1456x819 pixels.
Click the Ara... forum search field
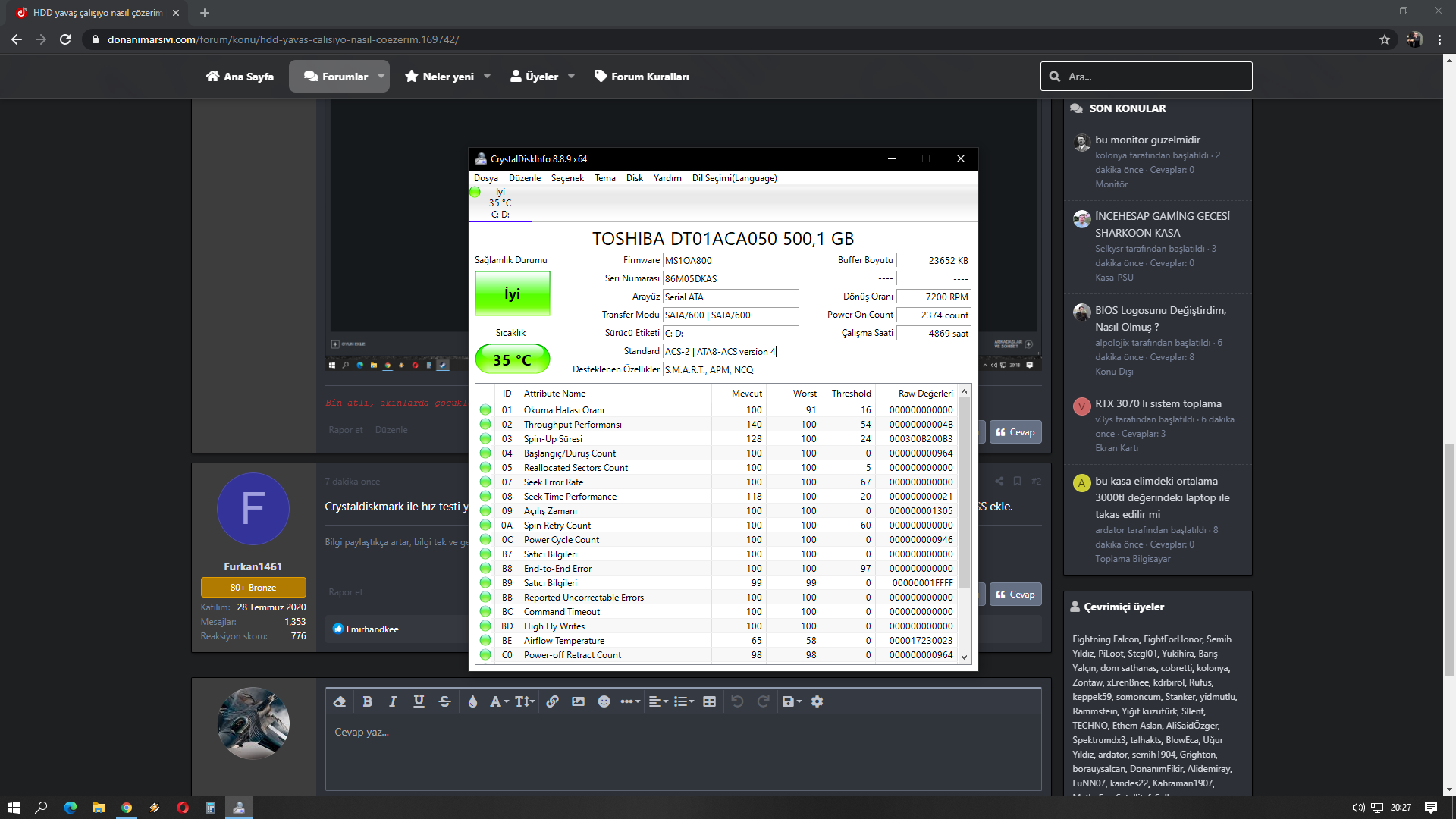coord(1146,77)
